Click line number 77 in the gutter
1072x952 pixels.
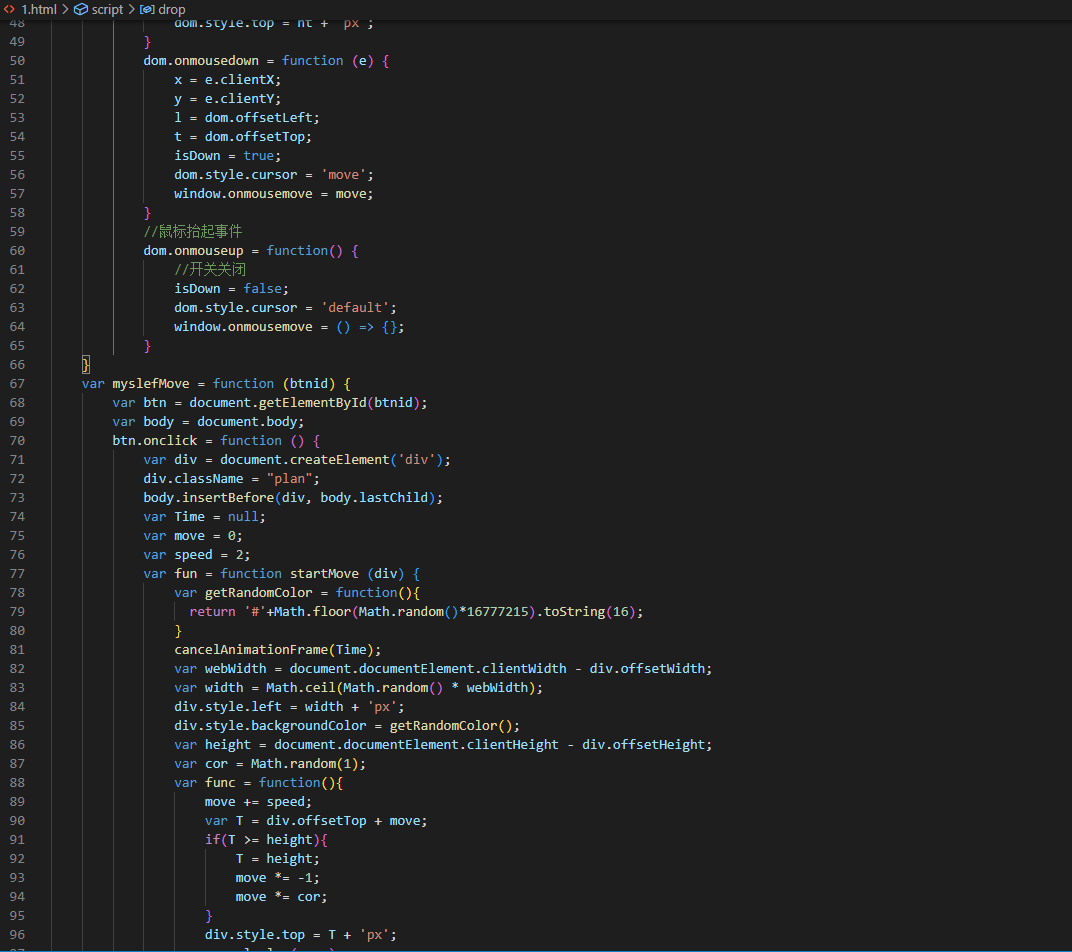16,573
